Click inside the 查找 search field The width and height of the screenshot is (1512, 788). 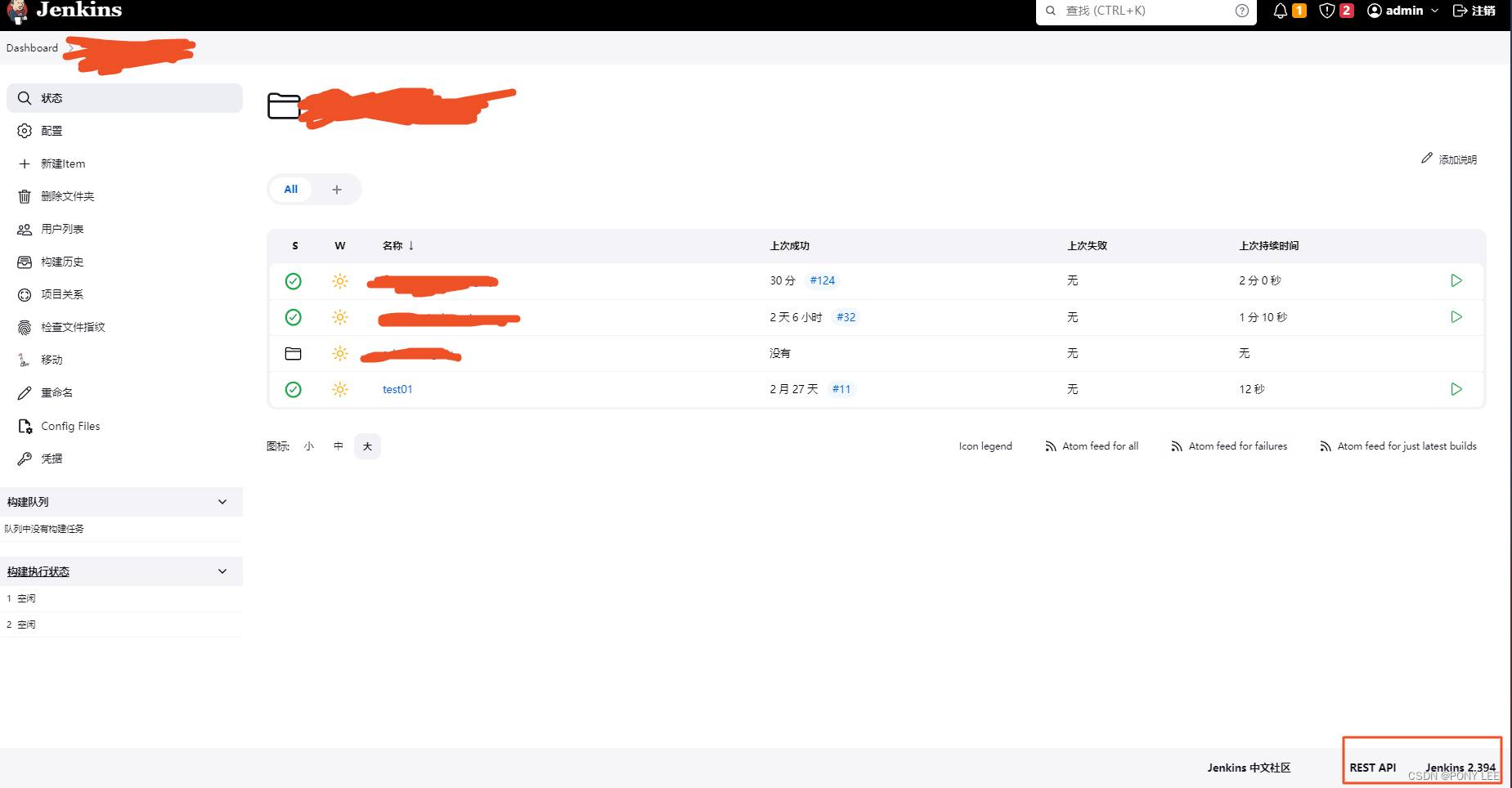coord(1145,11)
